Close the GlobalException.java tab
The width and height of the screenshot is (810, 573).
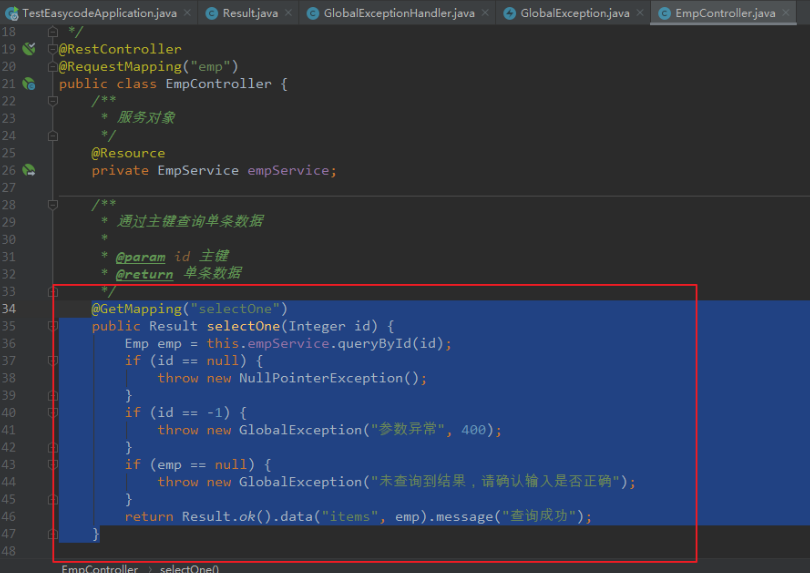[x=640, y=12]
